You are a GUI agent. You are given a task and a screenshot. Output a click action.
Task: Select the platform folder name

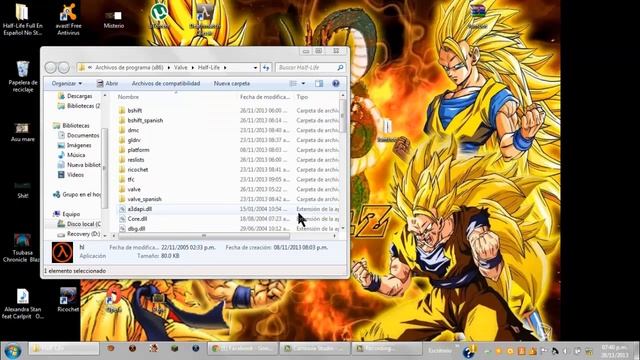click(138, 150)
